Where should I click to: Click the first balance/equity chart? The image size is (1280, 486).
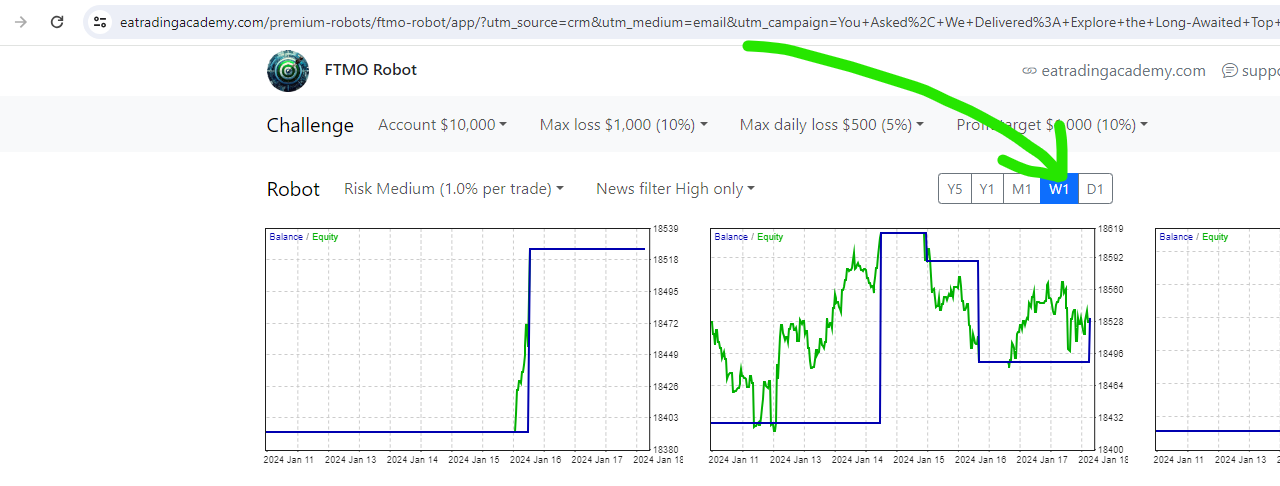[456, 338]
